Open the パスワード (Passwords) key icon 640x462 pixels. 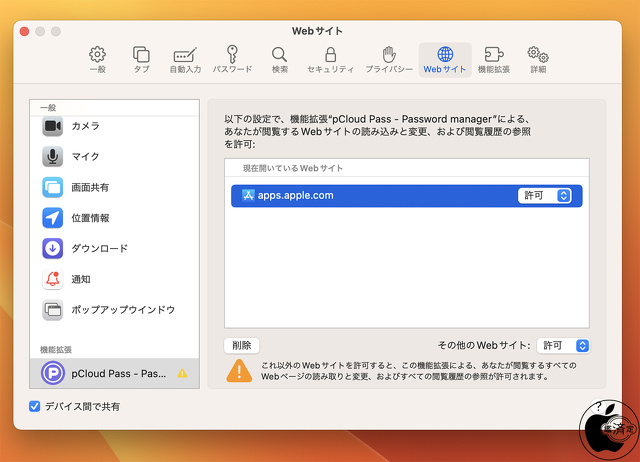[232, 60]
